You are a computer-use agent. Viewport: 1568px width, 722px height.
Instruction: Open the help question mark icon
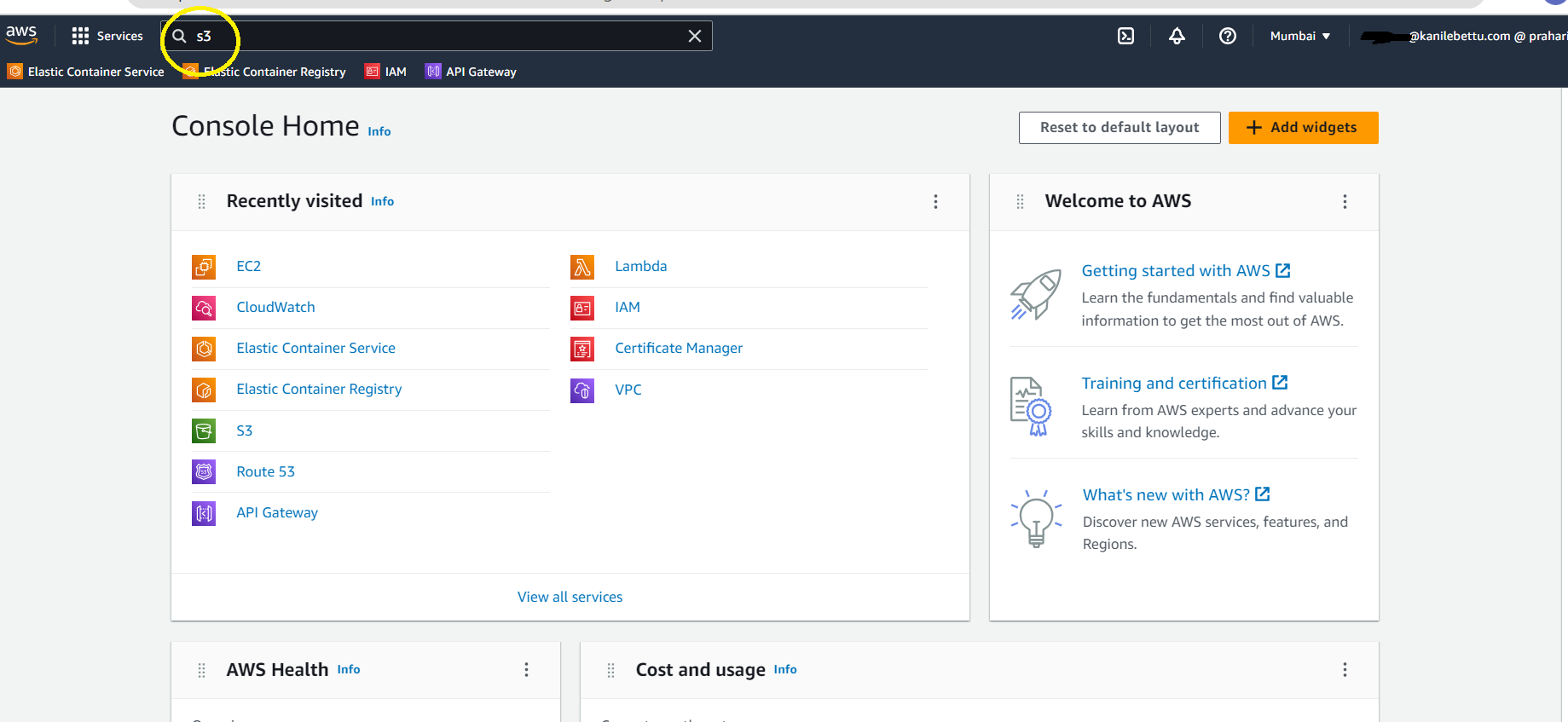pyautogui.click(x=1228, y=36)
